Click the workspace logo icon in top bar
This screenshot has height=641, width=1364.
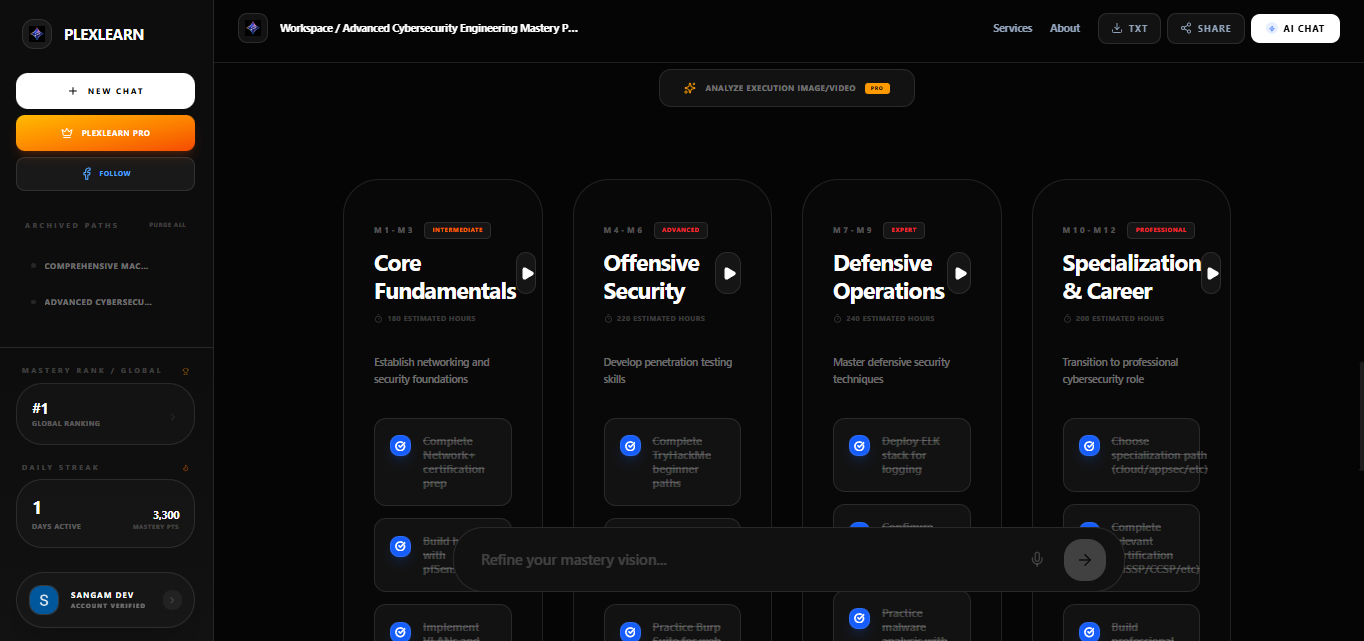(x=253, y=28)
